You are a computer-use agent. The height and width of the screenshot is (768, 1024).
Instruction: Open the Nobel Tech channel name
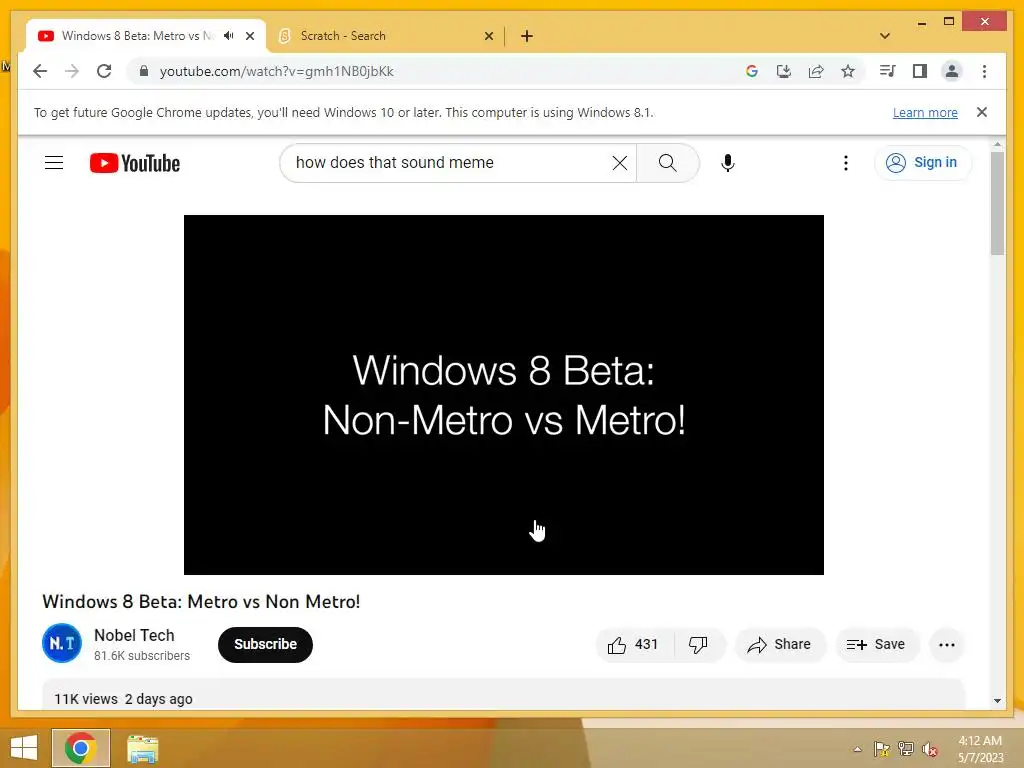134,635
